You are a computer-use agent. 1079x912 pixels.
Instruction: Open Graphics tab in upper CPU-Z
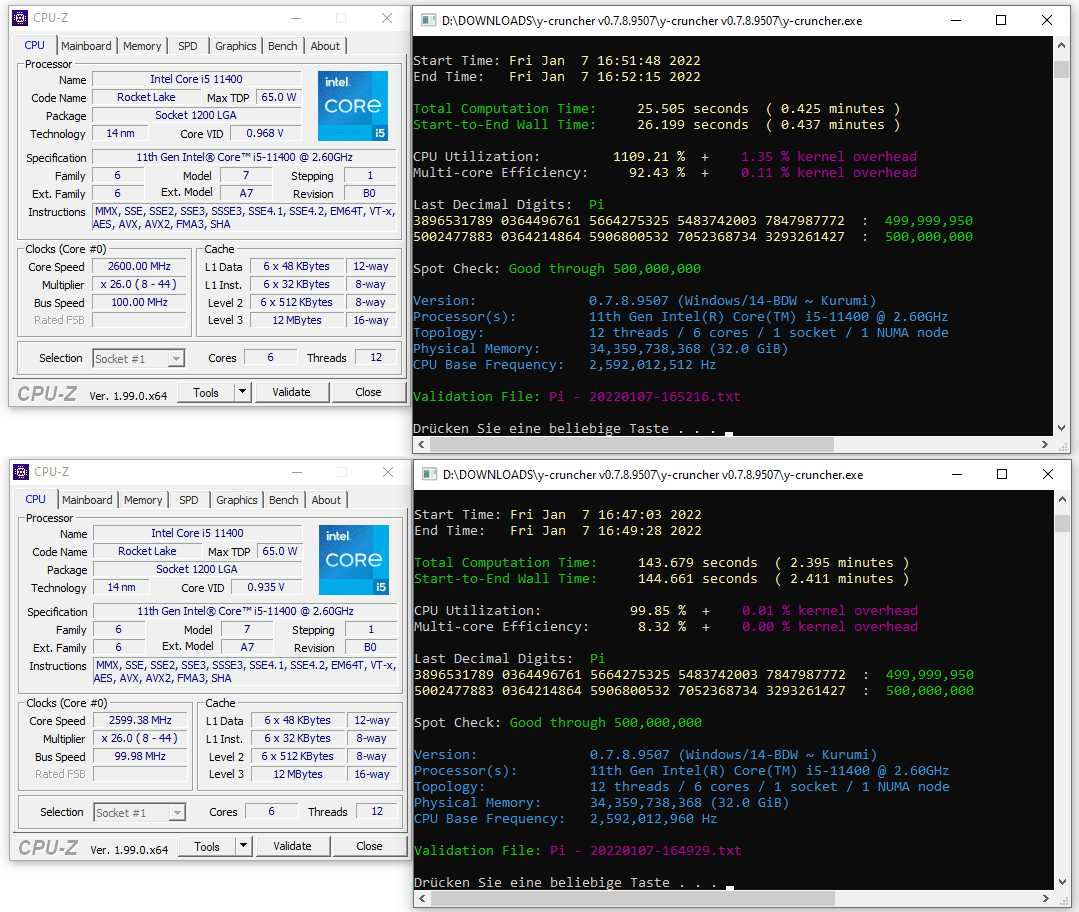235,46
